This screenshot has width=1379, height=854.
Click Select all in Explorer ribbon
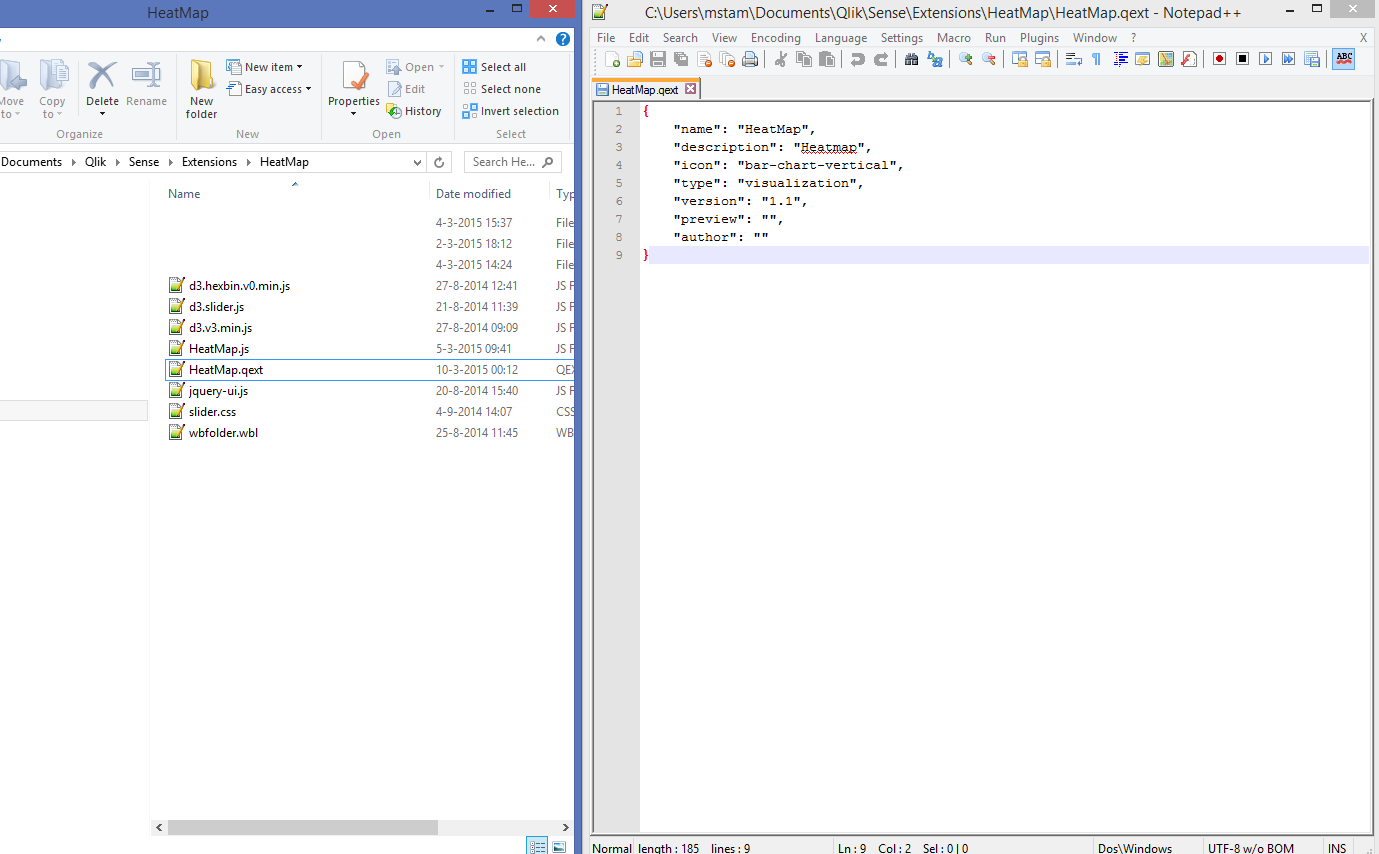494,67
